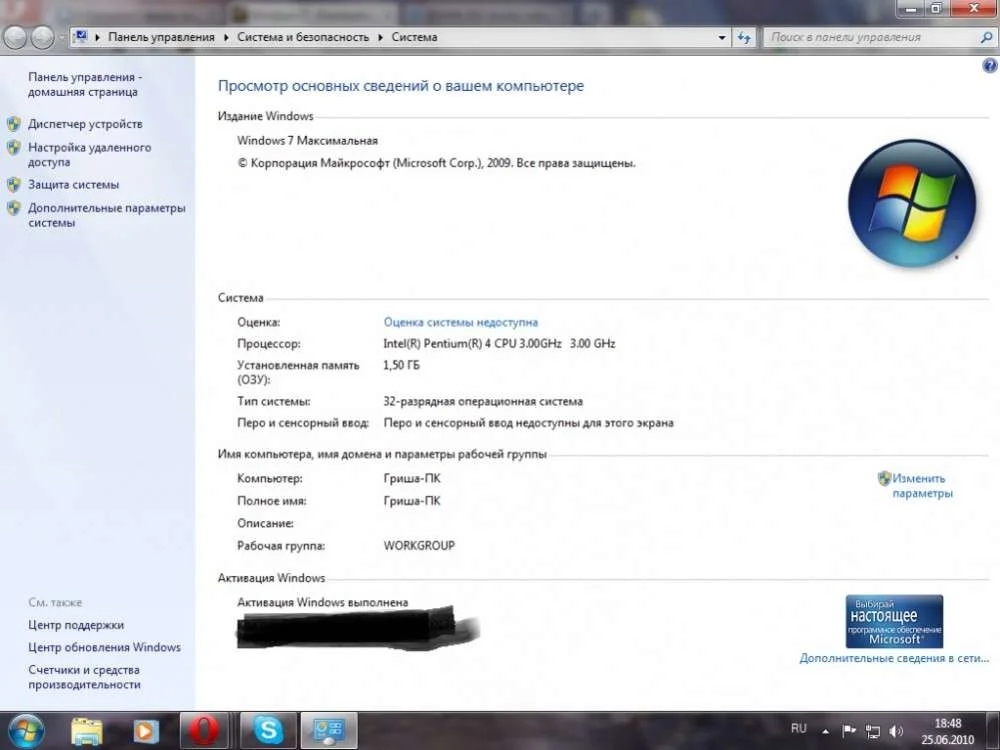The width and height of the screenshot is (1000, 750).
Task: Open the Opera browser taskbar icon
Action: 204,731
